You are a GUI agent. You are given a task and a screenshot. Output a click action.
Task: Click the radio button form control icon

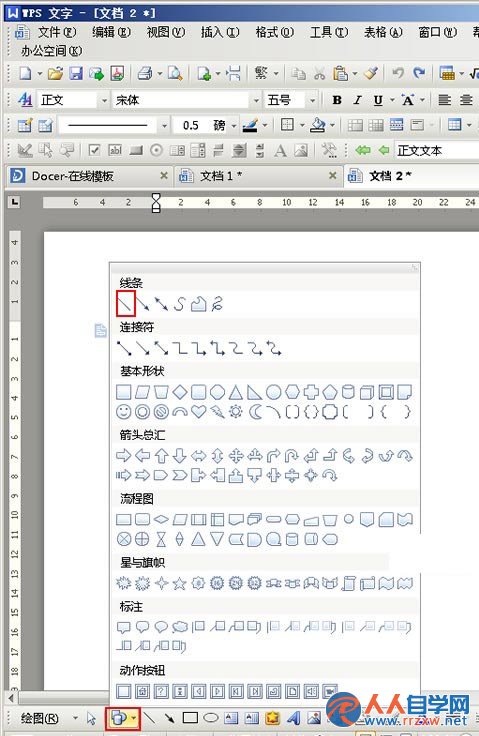point(156,150)
